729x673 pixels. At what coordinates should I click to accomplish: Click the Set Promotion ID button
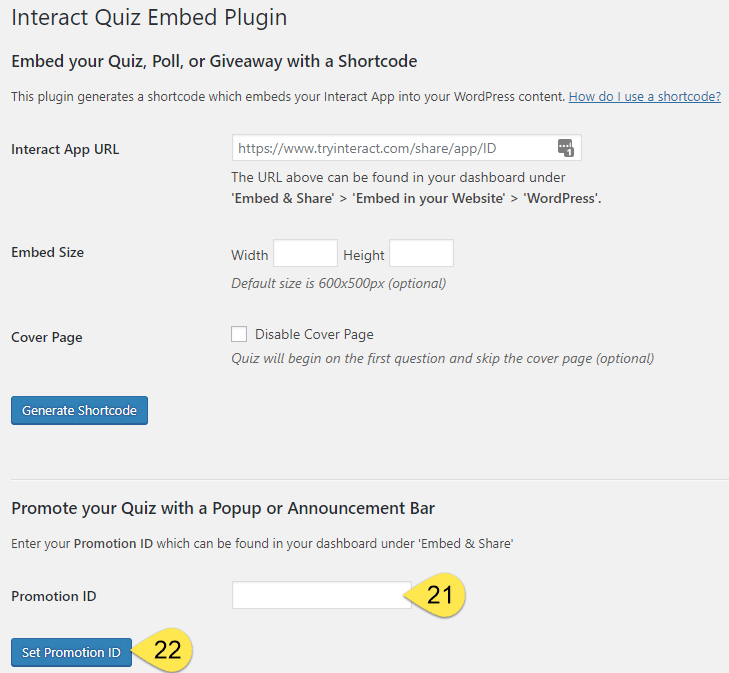71,652
